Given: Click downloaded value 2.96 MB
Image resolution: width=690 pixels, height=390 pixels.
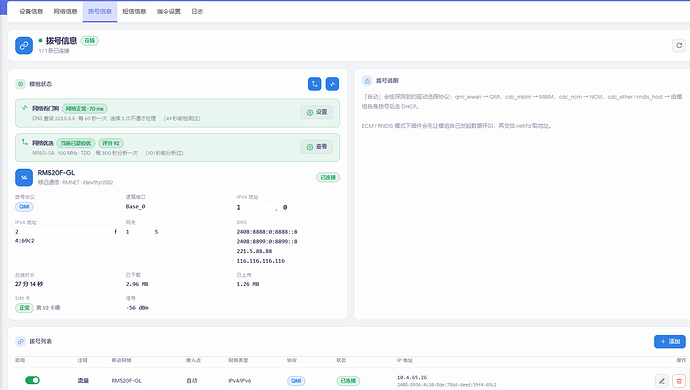Looking at the screenshot, I should pyautogui.click(x=137, y=284).
